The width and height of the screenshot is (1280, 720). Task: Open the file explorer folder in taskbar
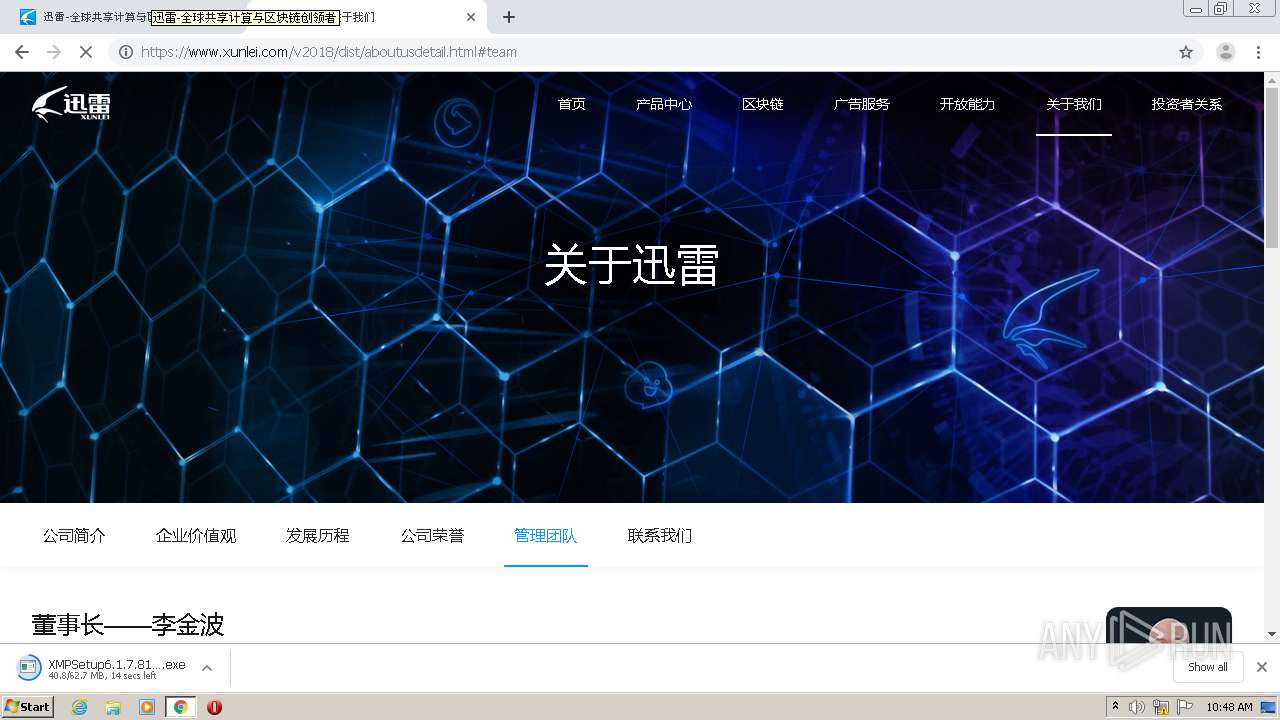(x=113, y=707)
